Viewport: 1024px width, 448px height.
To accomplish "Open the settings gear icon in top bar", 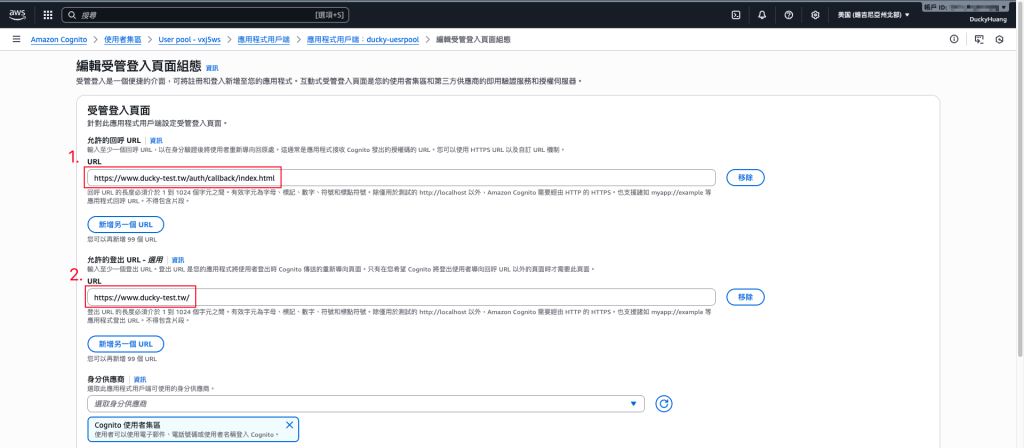I will [815, 14].
